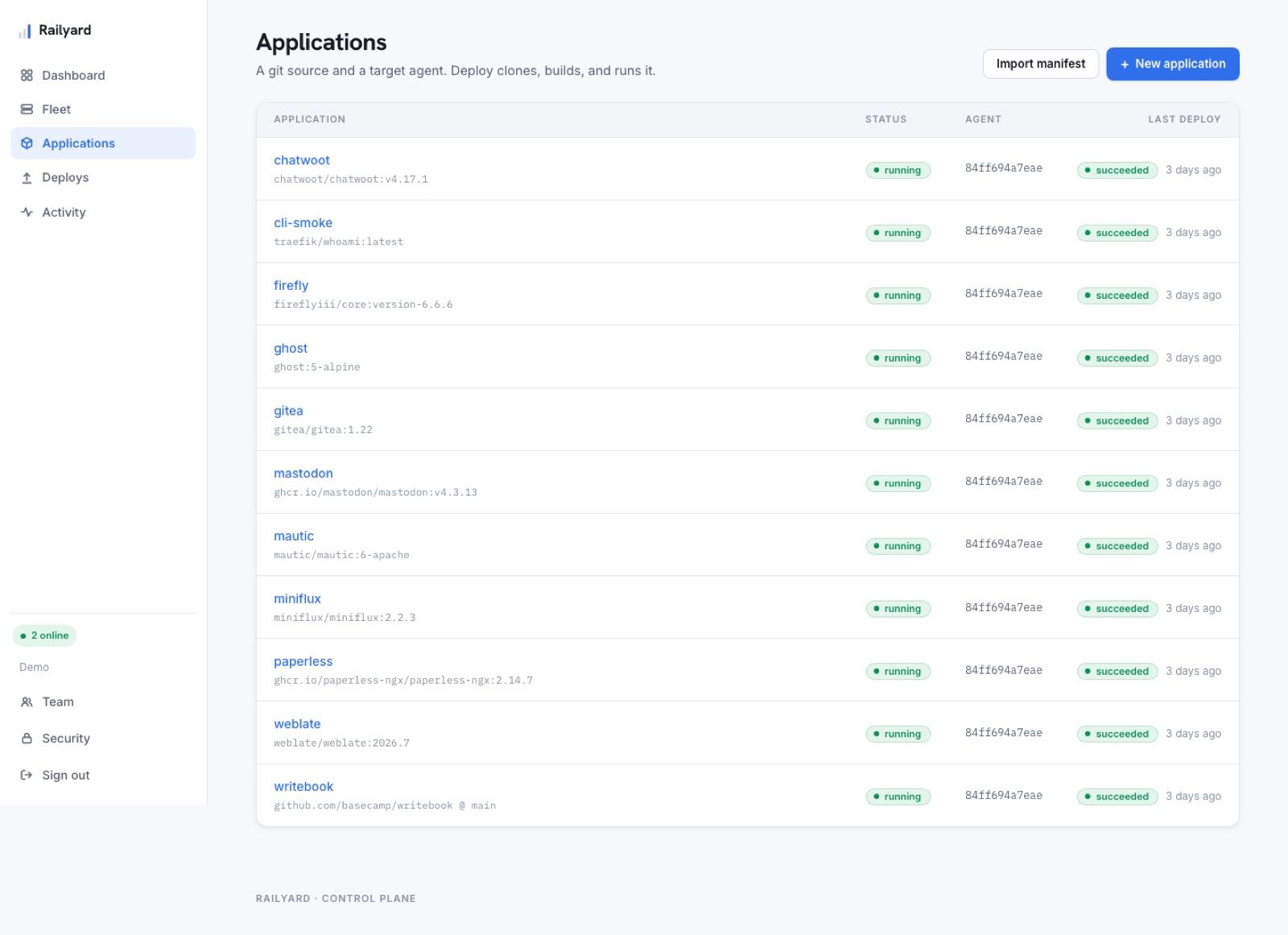Click the Deploys upload icon

pos(27,177)
